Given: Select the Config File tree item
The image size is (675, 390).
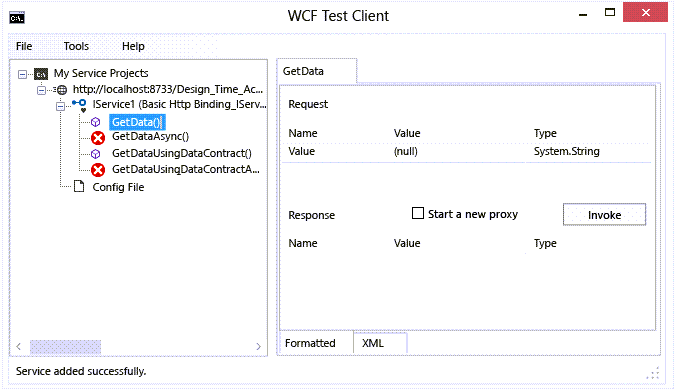Looking at the screenshot, I should (118, 187).
